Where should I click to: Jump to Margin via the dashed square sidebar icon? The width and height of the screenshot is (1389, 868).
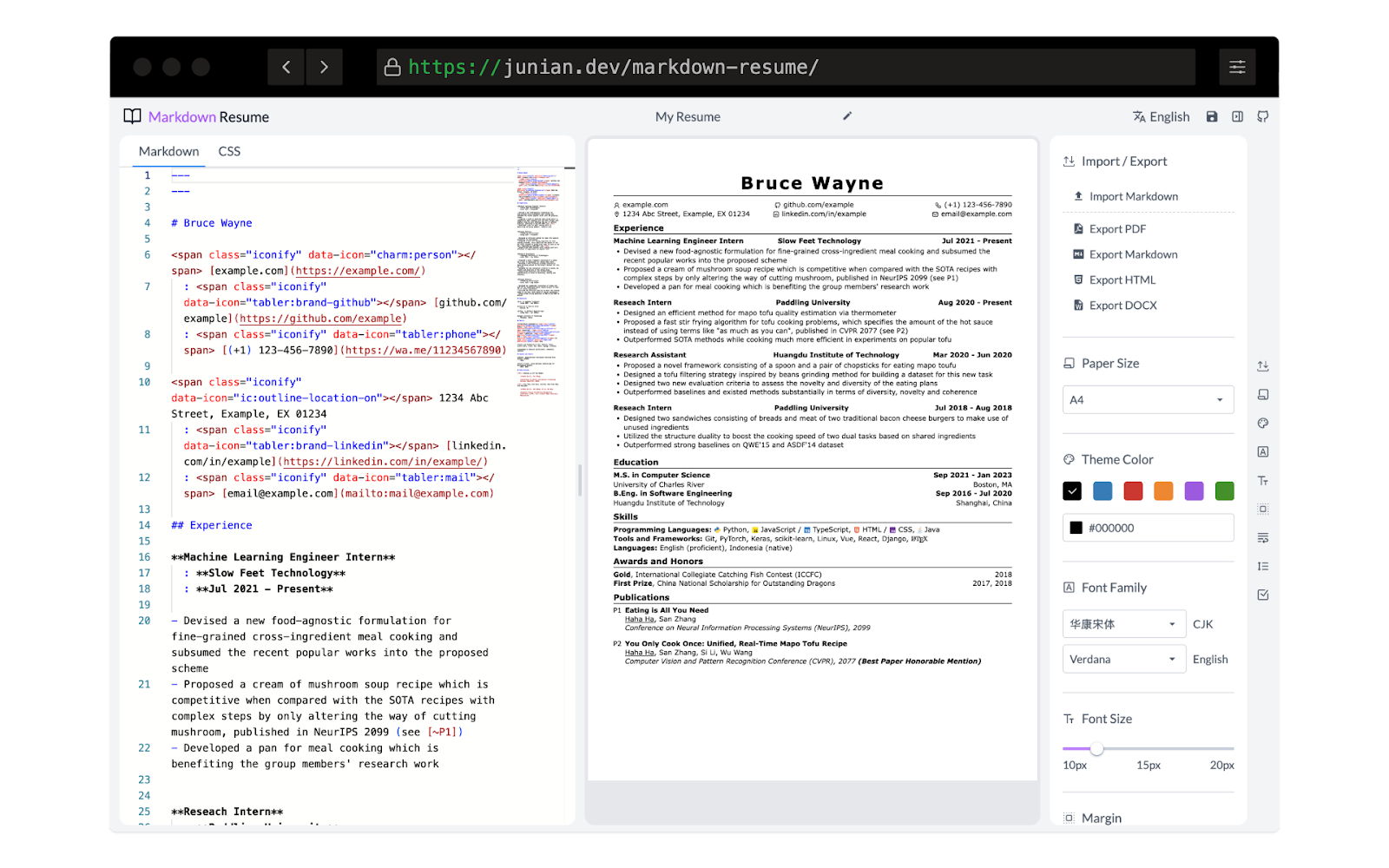pos(1263,510)
